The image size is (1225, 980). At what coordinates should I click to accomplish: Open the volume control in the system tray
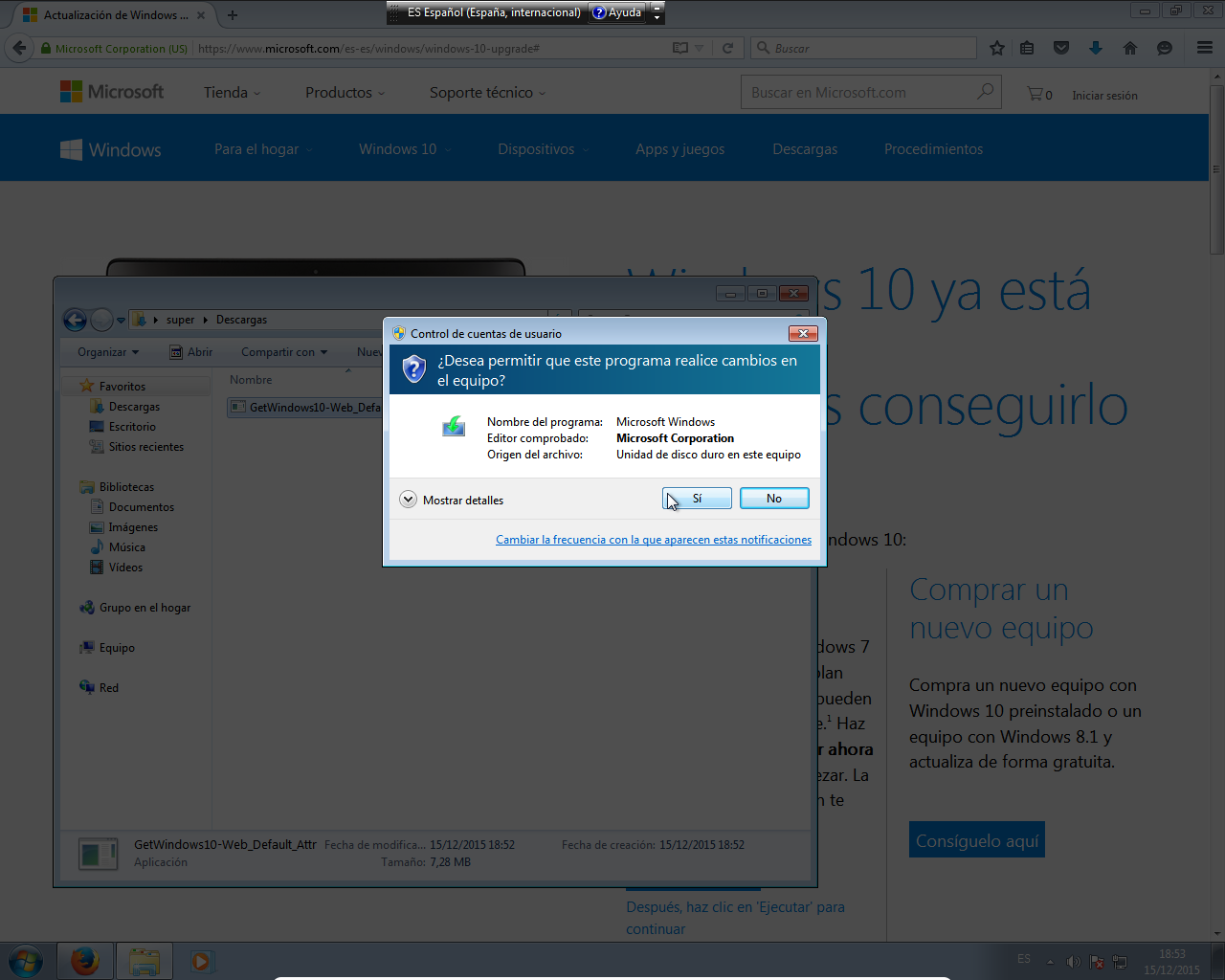[x=1073, y=962]
